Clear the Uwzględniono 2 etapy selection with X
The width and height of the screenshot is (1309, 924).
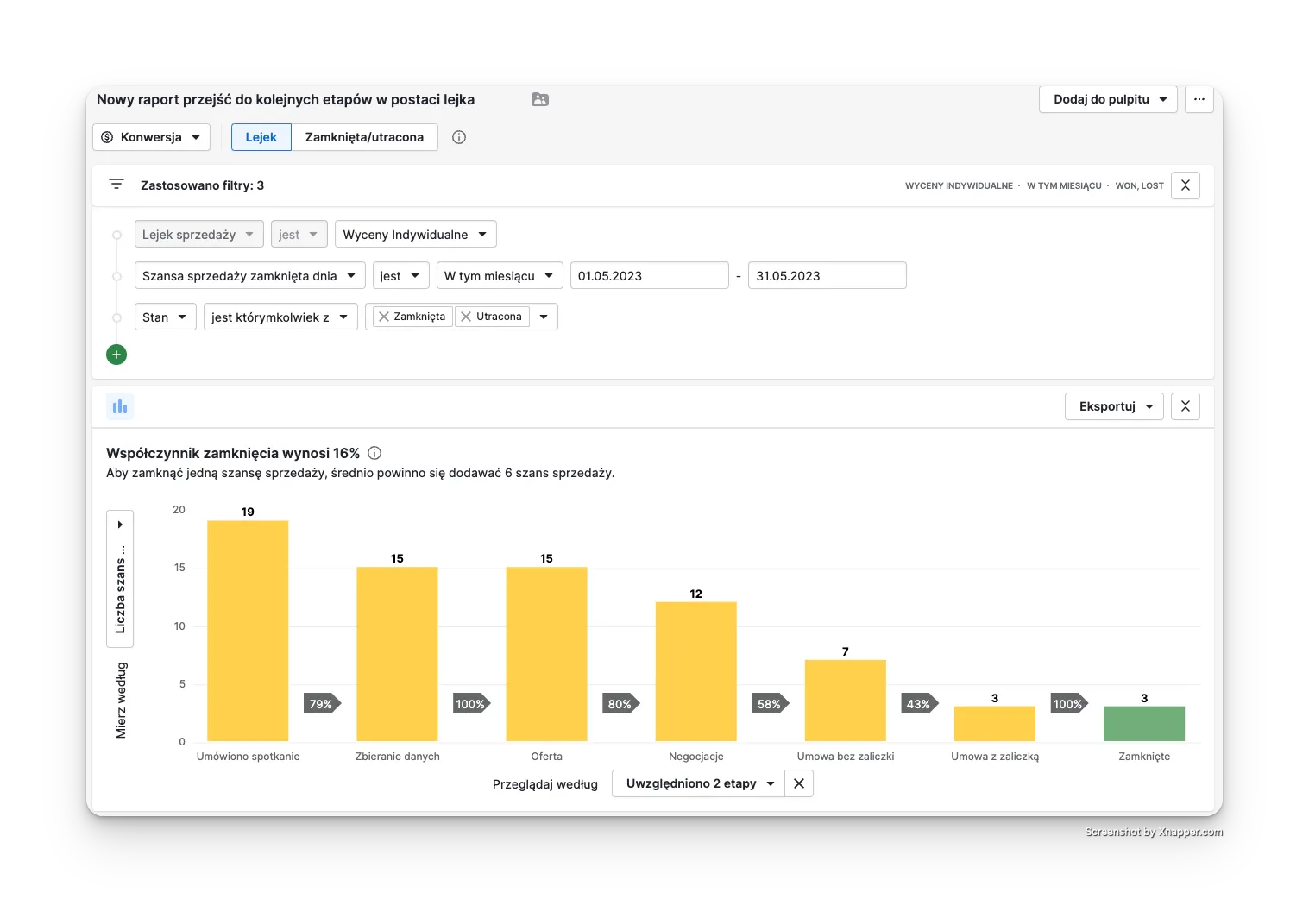pos(799,783)
